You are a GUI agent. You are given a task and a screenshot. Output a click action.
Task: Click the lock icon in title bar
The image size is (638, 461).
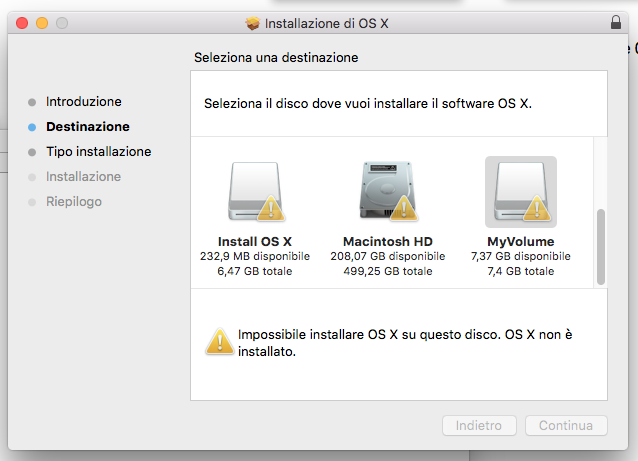coord(616,22)
